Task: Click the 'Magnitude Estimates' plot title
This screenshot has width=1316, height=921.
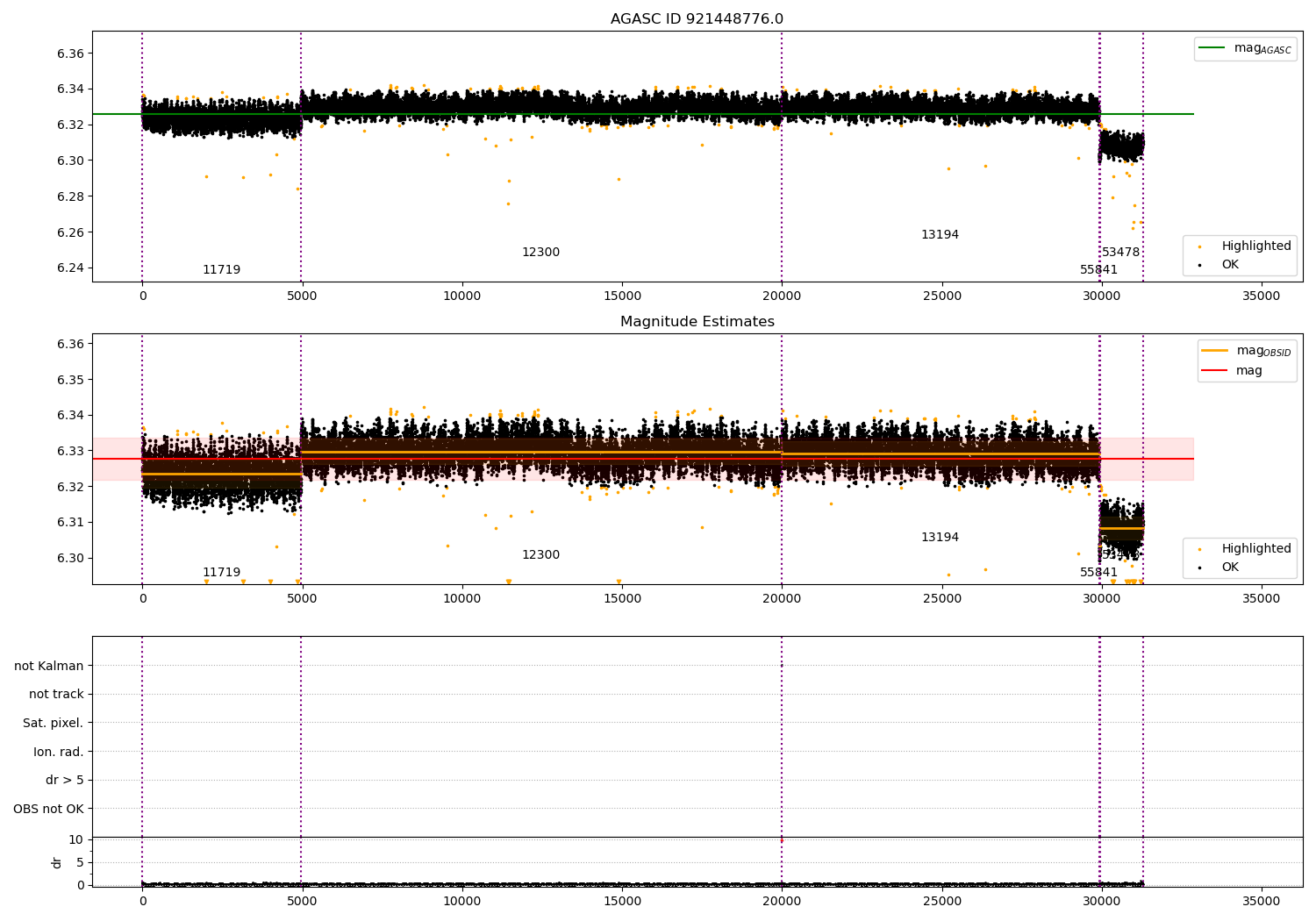Action: pyautogui.click(x=697, y=322)
